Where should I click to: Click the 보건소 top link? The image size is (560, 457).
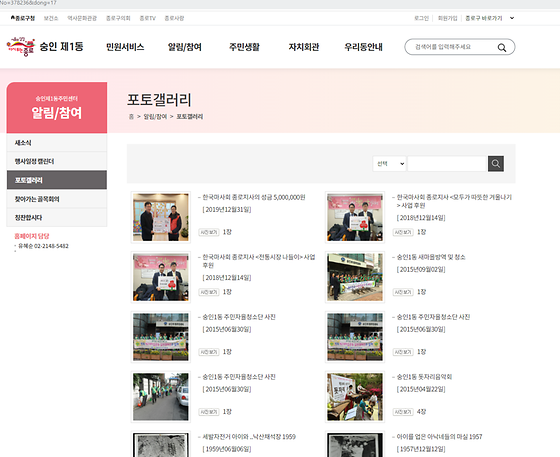[51, 18]
